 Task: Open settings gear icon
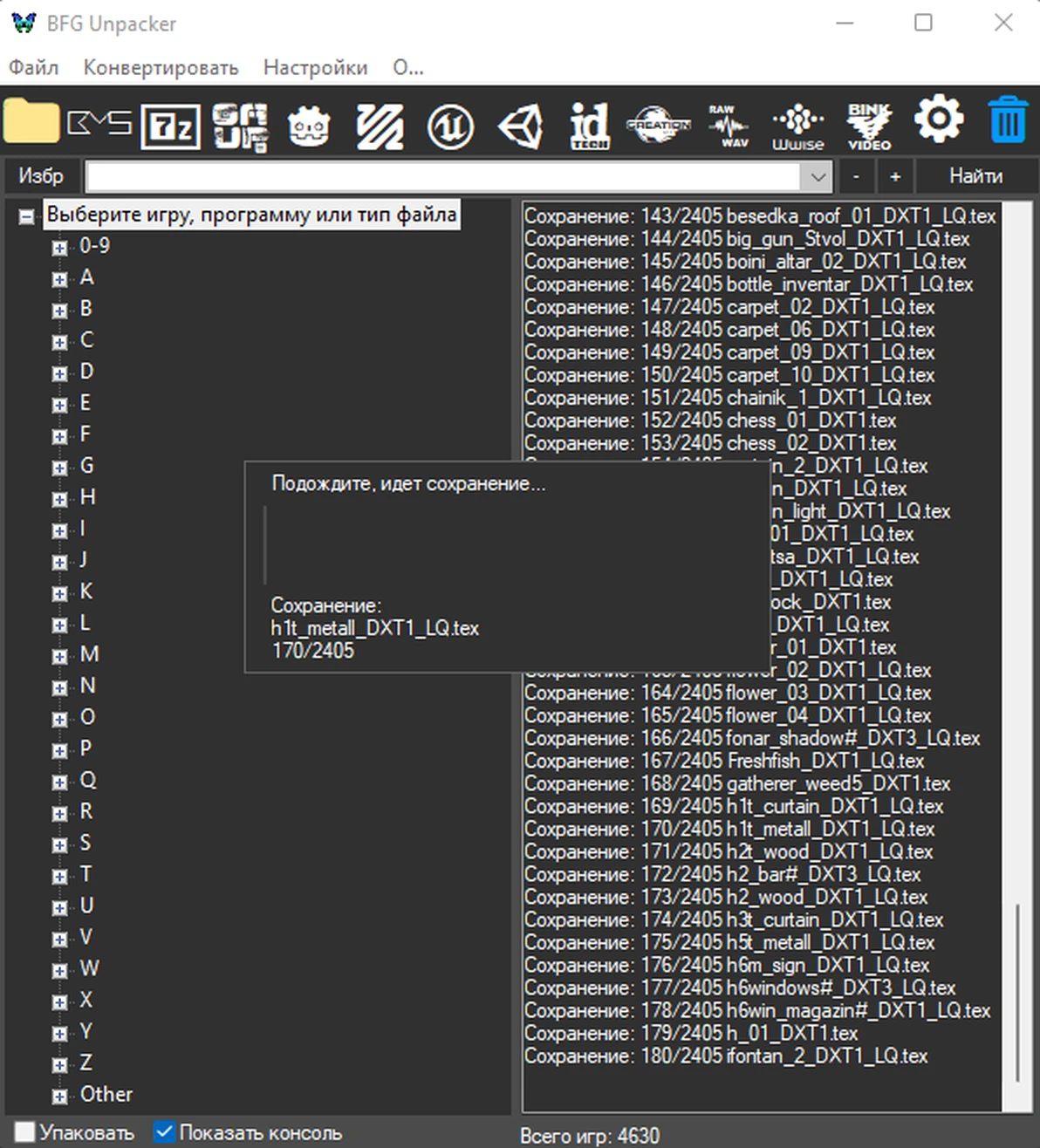pyautogui.click(x=939, y=119)
